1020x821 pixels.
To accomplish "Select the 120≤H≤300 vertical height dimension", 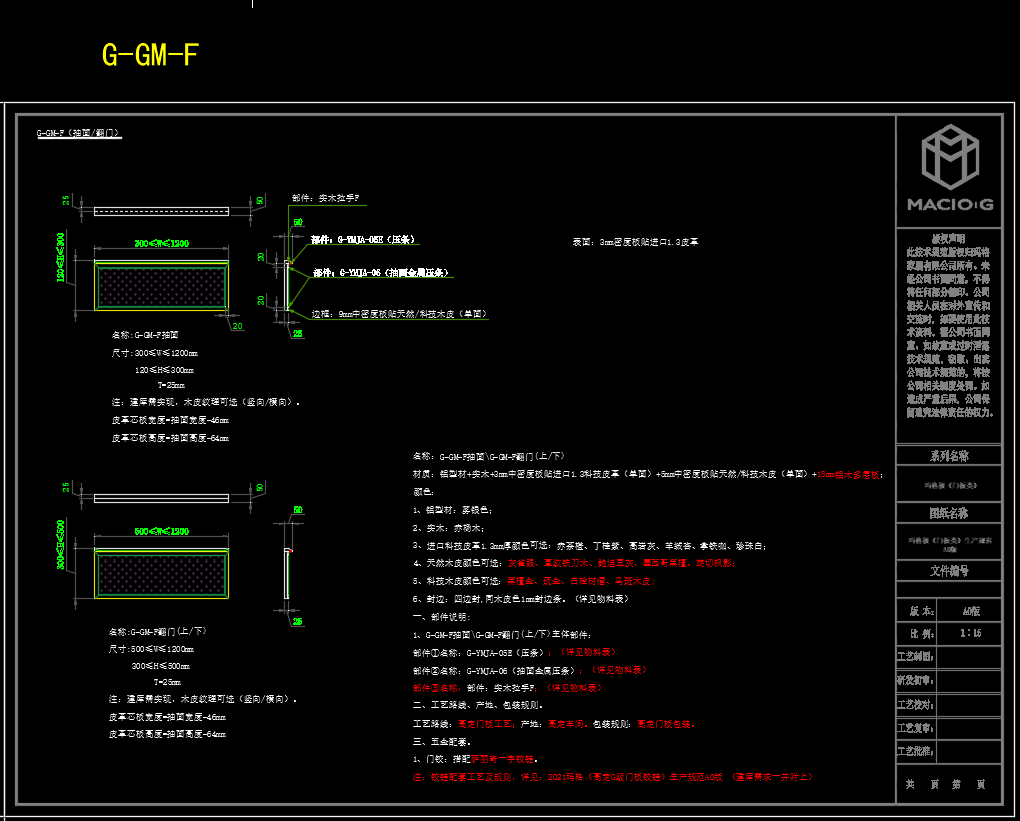I will pos(62,258).
